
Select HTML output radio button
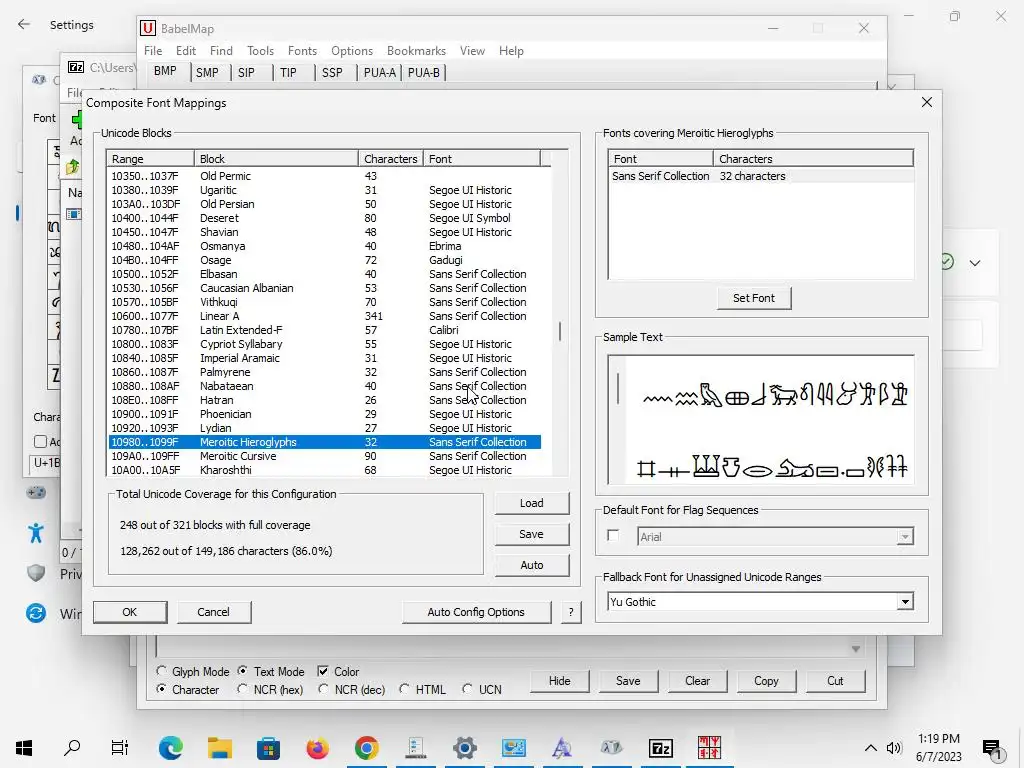coord(404,689)
